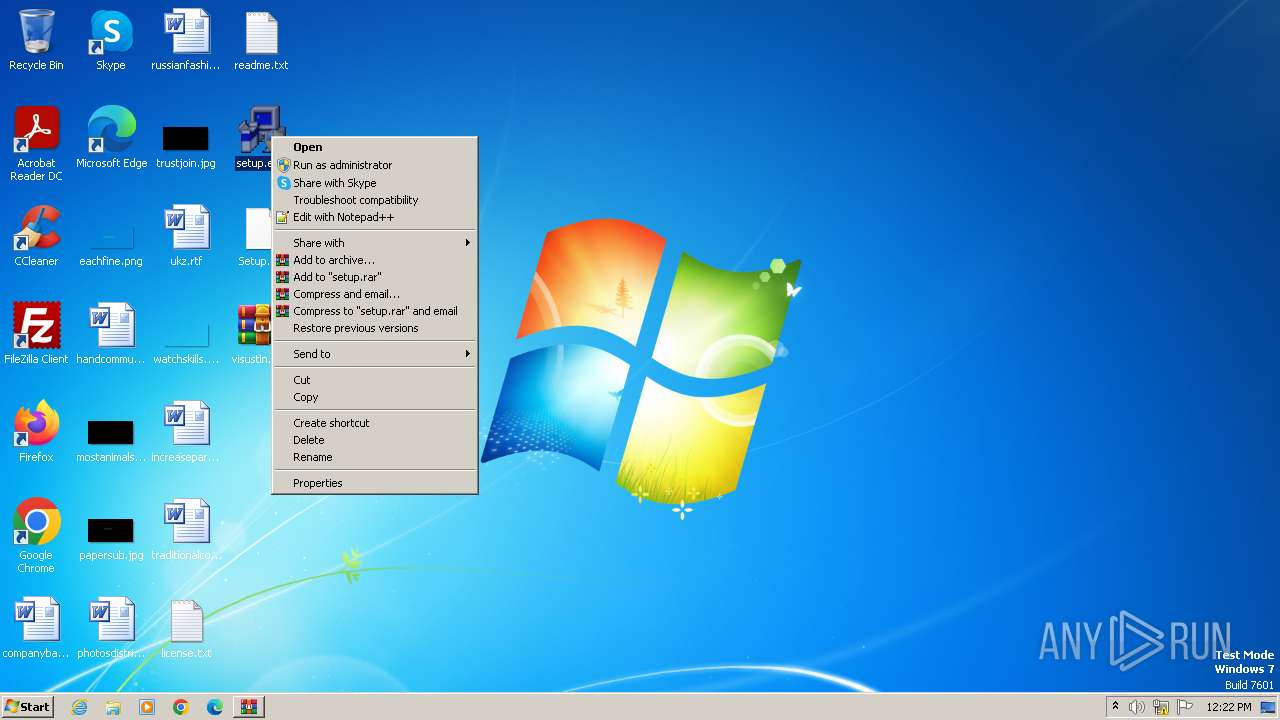Choose Copy from the context menu
The image size is (1280, 720).
[375, 397]
